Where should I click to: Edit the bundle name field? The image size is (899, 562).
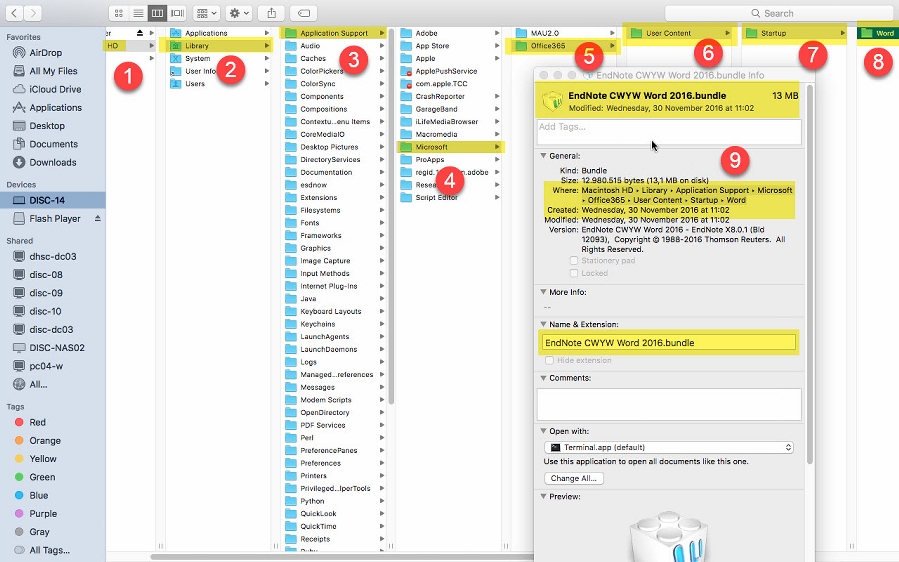pos(669,343)
